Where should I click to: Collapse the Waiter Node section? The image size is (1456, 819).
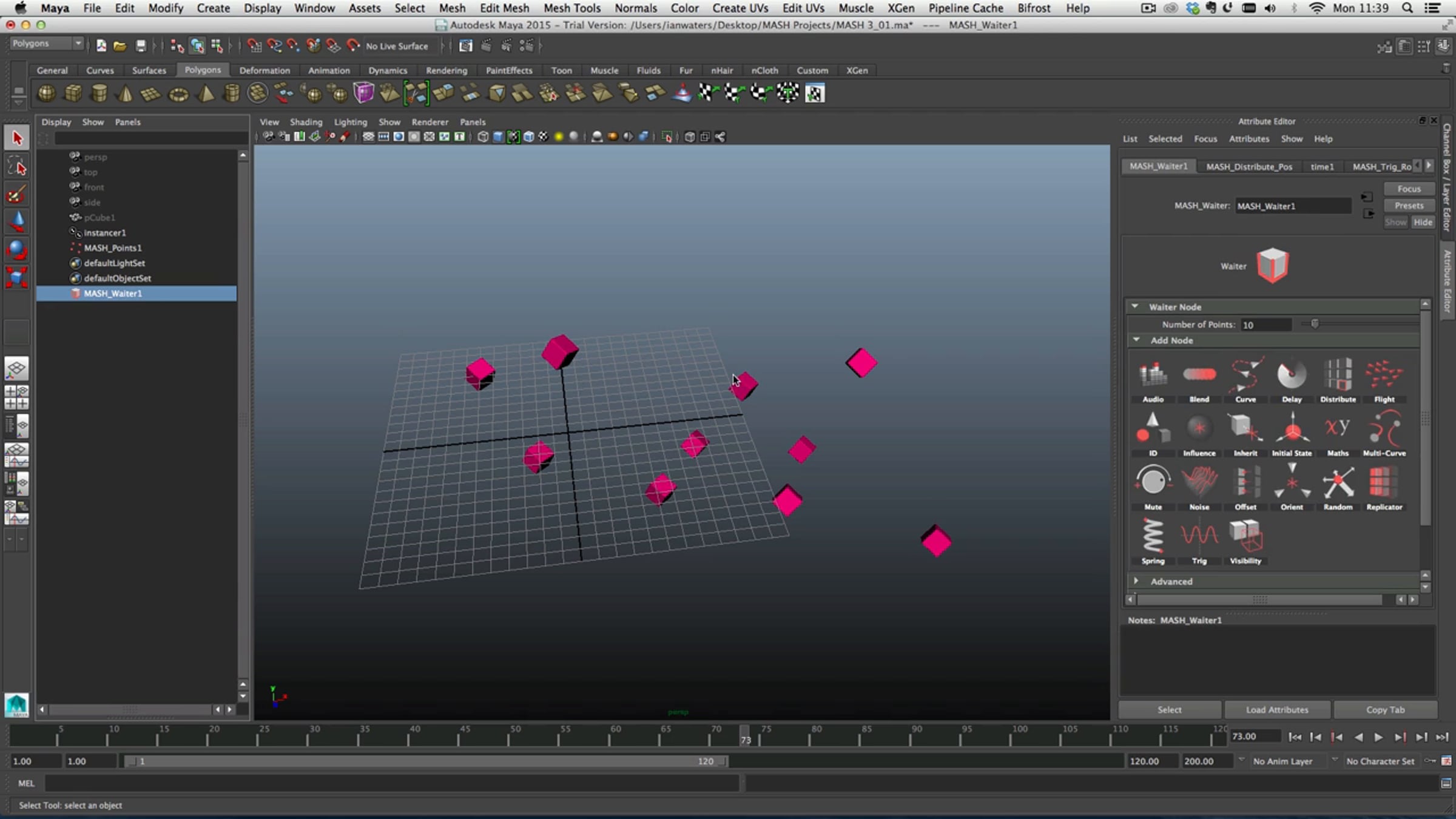tap(1134, 306)
